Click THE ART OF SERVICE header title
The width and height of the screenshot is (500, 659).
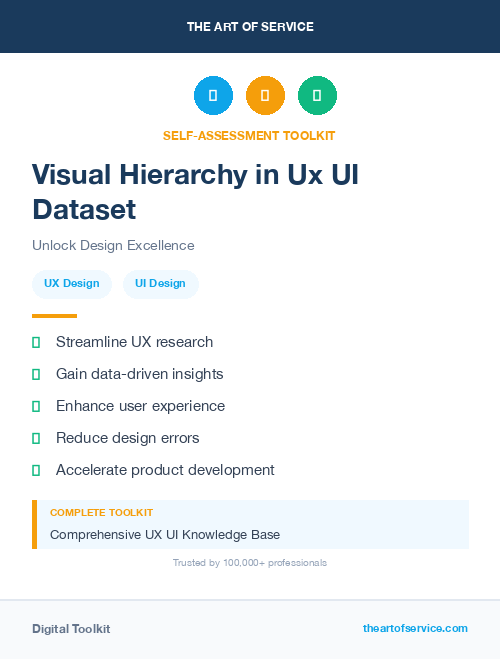pyautogui.click(x=250, y=27)
